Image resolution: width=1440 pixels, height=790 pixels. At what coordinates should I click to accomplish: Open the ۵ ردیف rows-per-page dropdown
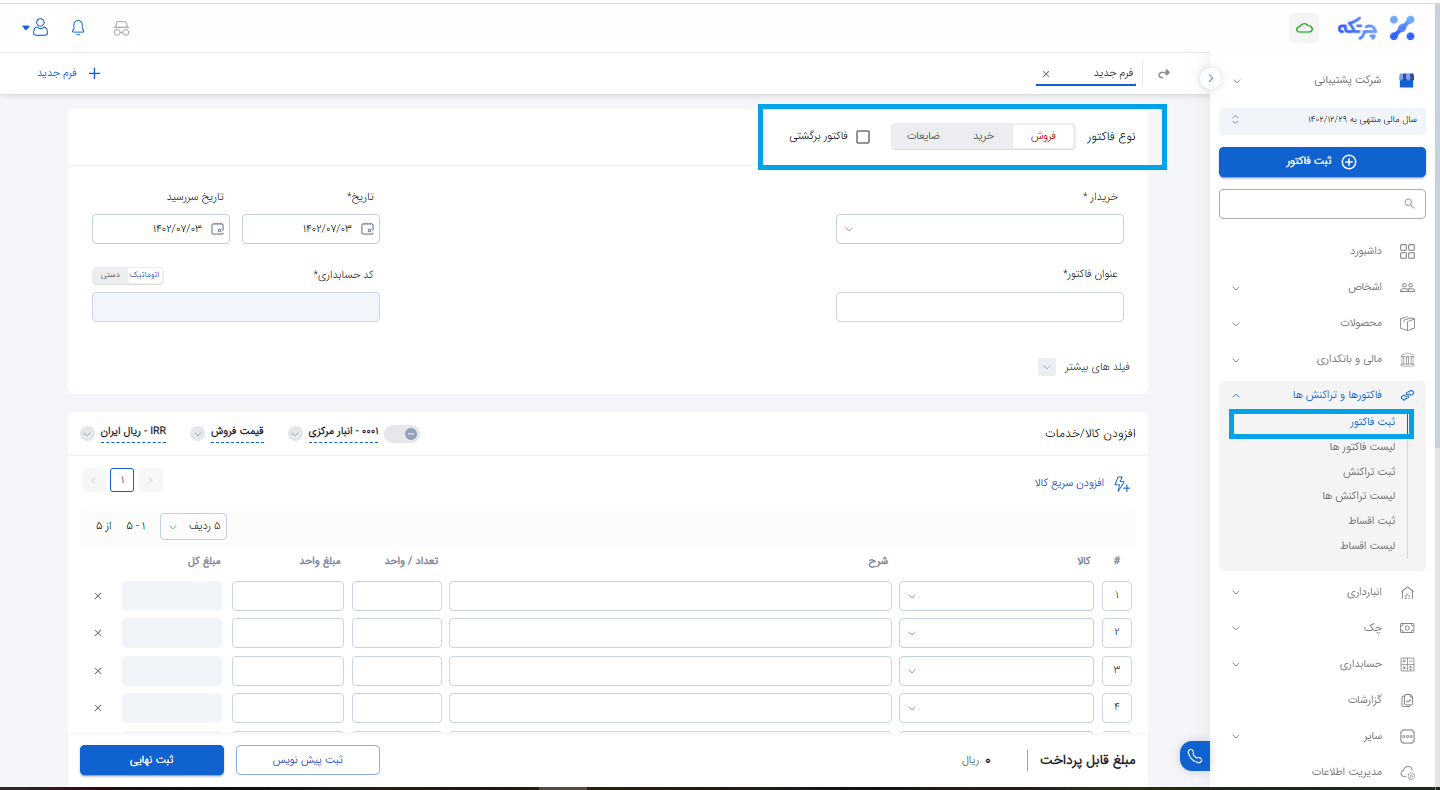(x=193, y=526)
